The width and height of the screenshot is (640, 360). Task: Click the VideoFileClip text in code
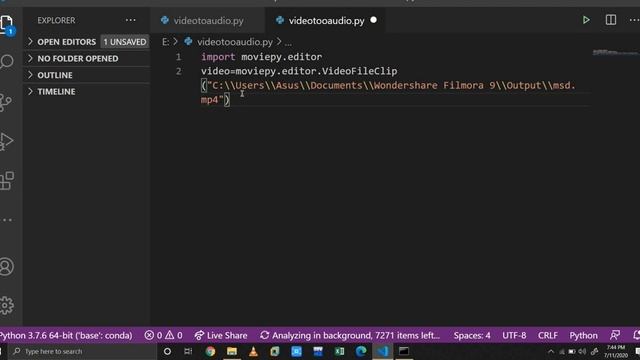tap(359, 71)
